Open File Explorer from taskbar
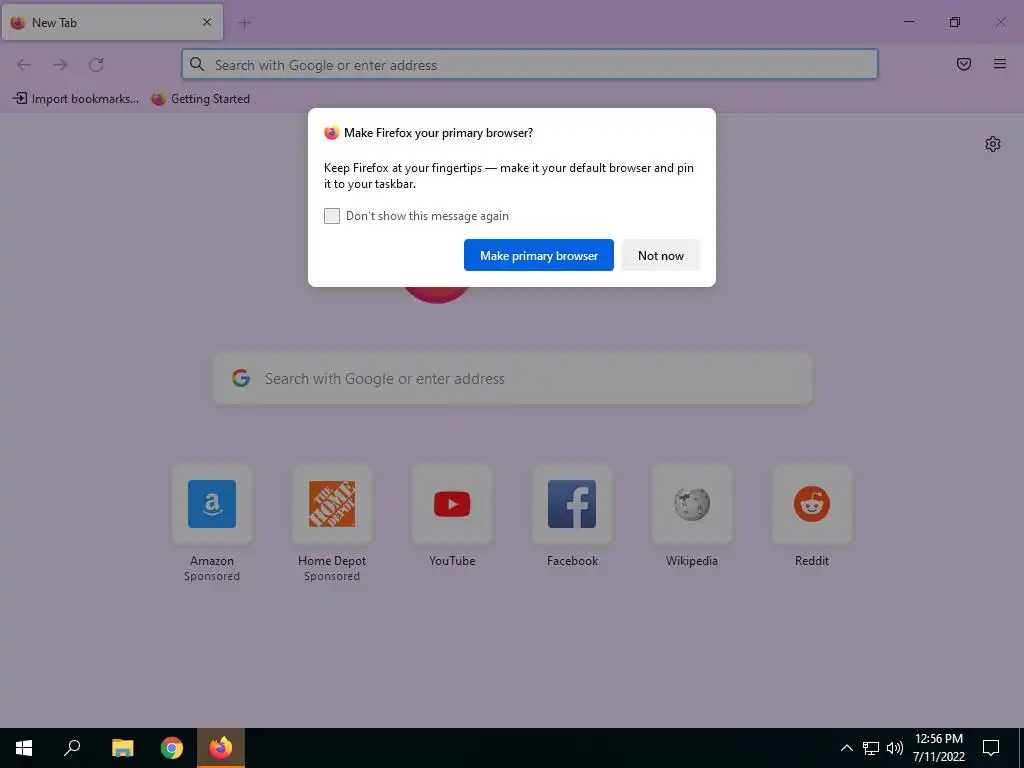This screenshot has width=1024, height=768. click(122, 748)
